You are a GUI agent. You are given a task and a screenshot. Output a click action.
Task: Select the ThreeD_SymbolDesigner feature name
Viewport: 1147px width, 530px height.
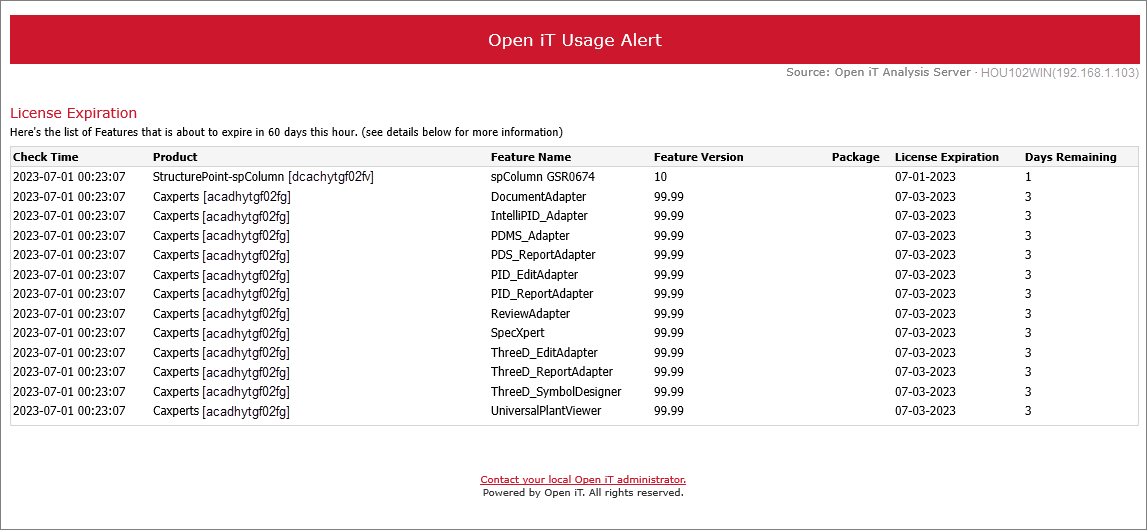tap(556, 391)
